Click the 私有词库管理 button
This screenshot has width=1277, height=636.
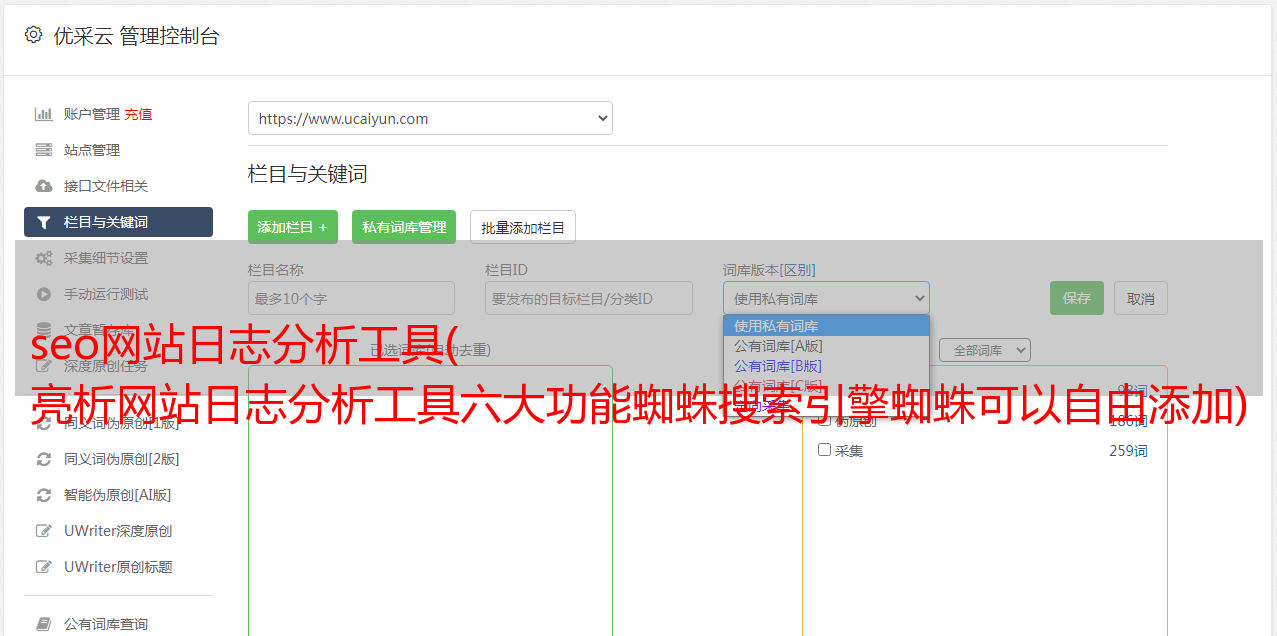point(404,227)
